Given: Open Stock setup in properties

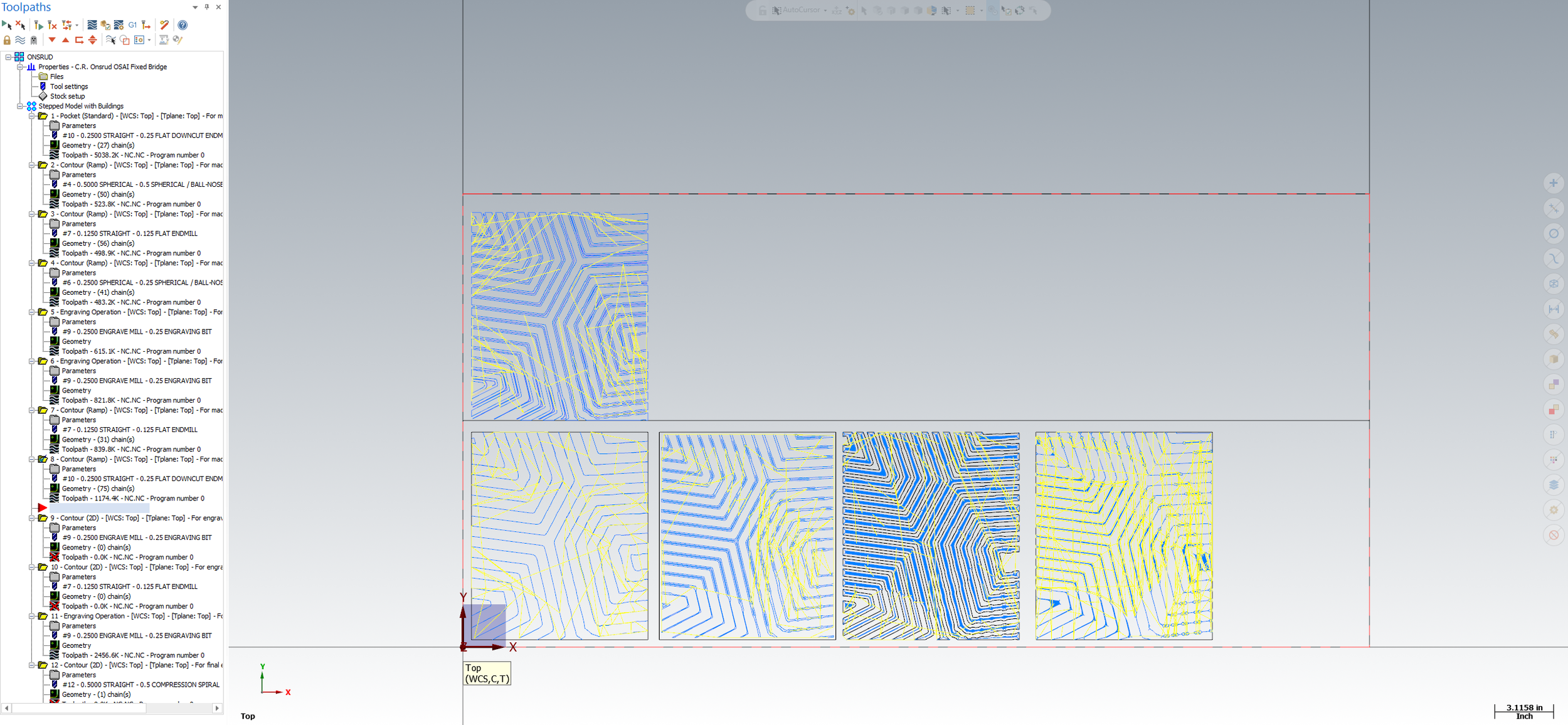Looking at the screenshot, I should click(x=67, y=97).
